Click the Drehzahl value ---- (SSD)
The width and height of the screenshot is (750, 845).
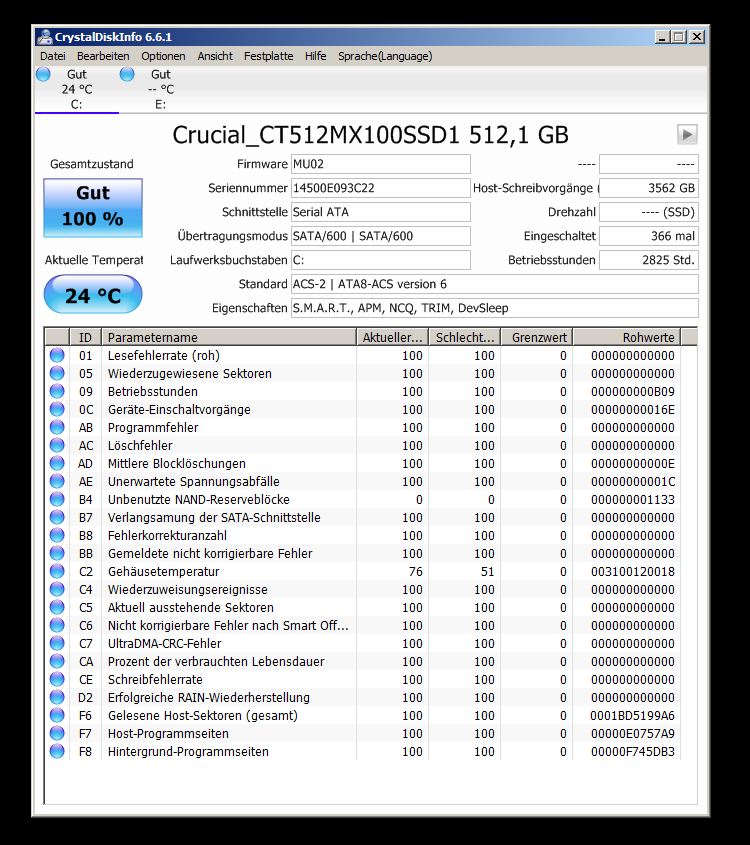(649, 212)
